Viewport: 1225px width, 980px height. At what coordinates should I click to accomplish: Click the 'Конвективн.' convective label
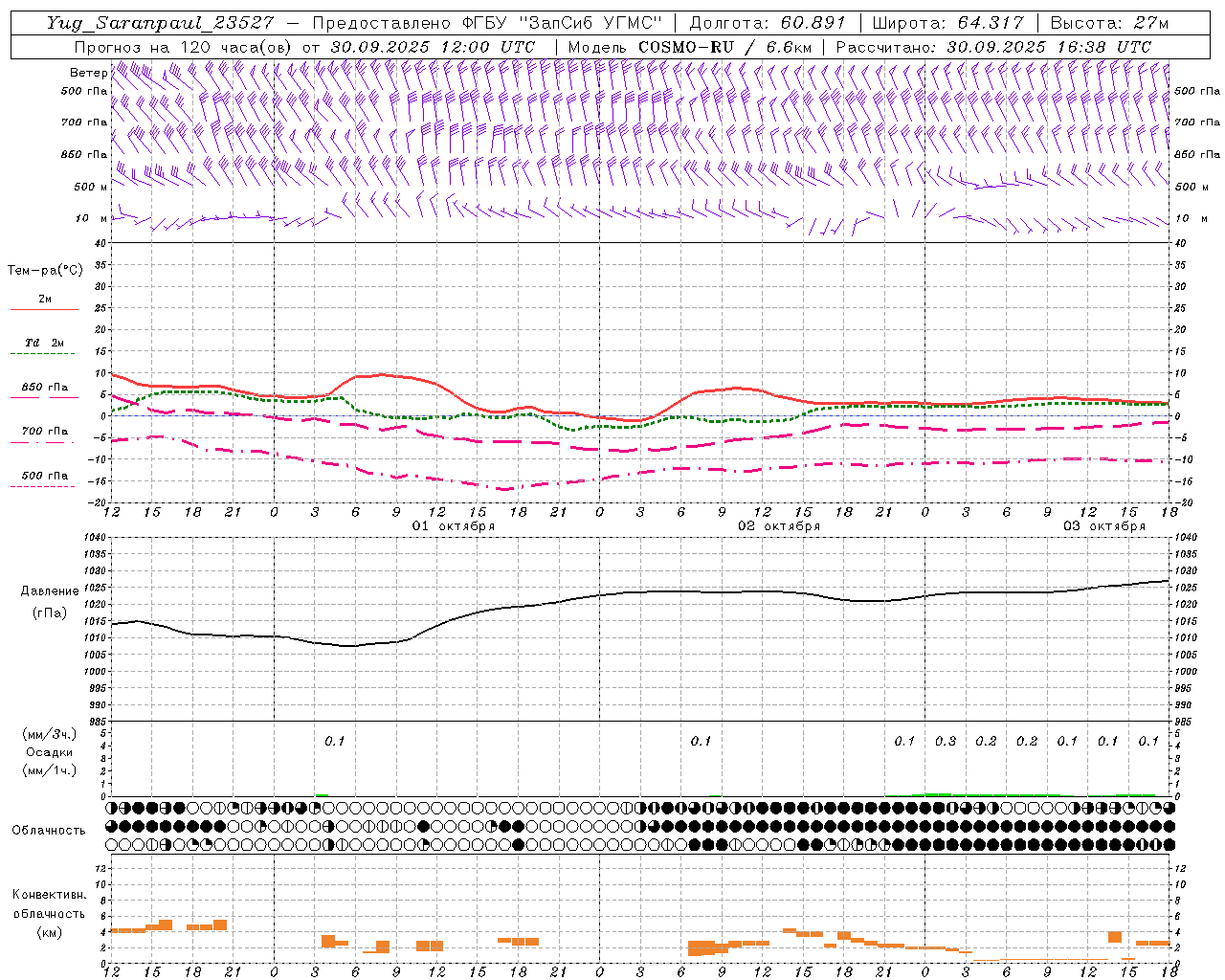(x=49, y=895)
